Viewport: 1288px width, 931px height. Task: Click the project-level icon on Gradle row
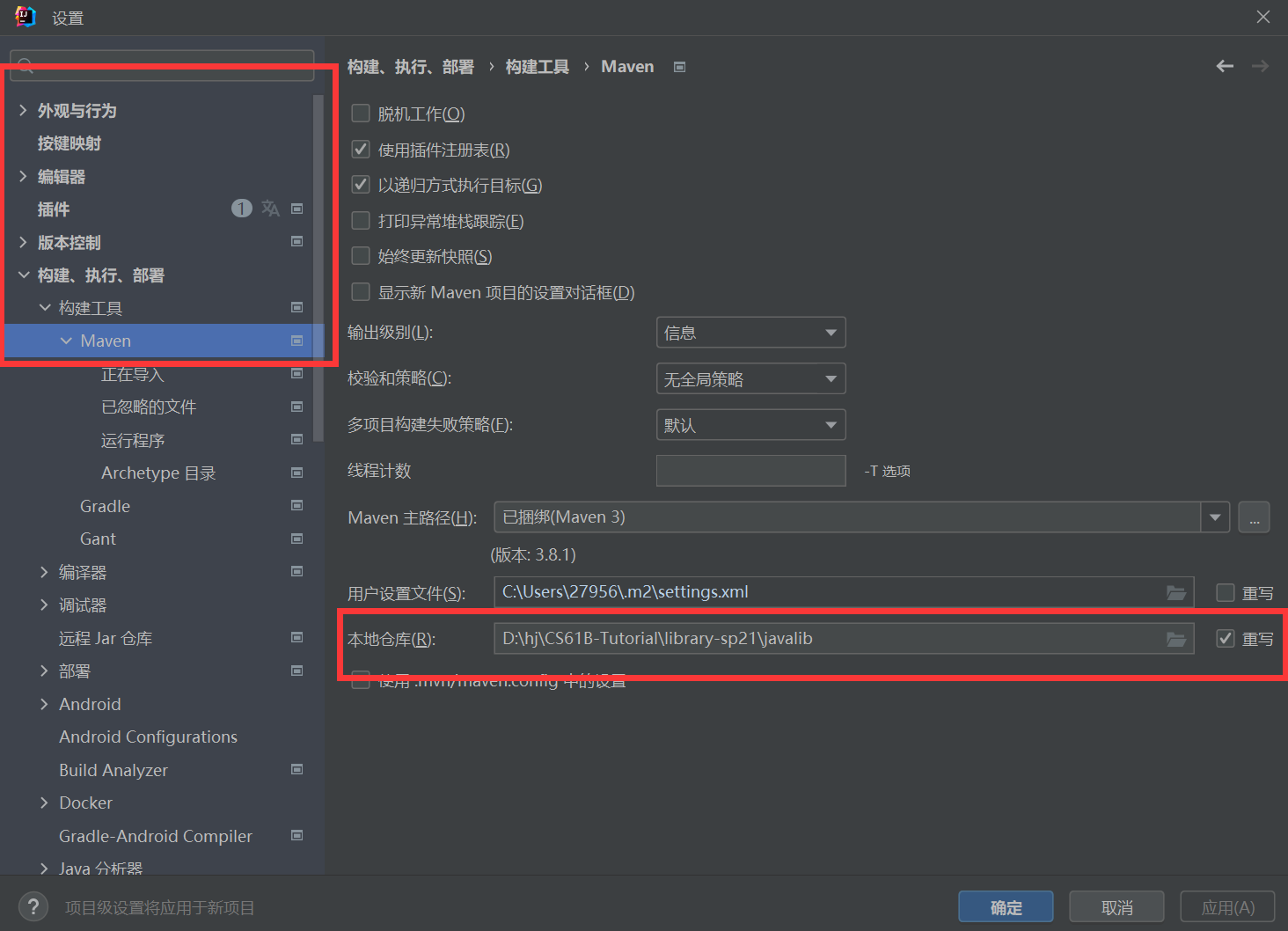[297, 505]
